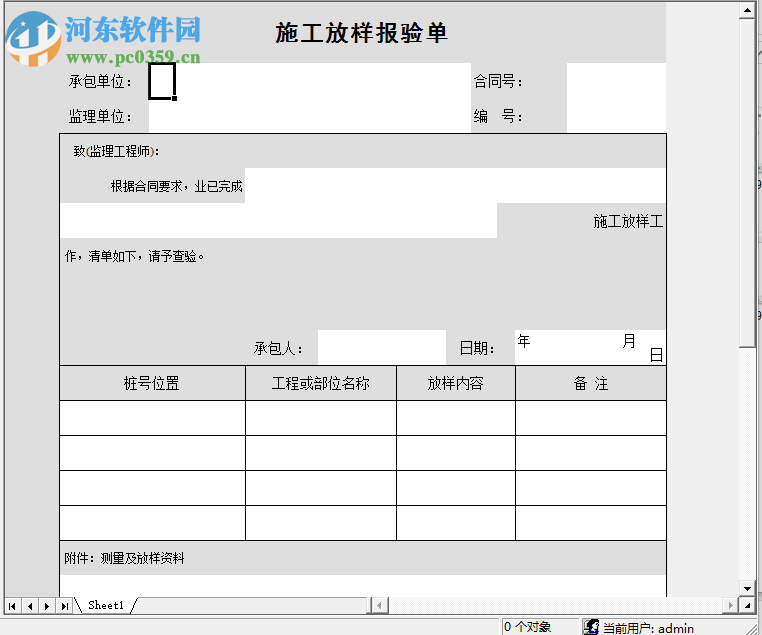Click the vertical scrollbar thumb
The image size is (762, 635).
point(747,183)
